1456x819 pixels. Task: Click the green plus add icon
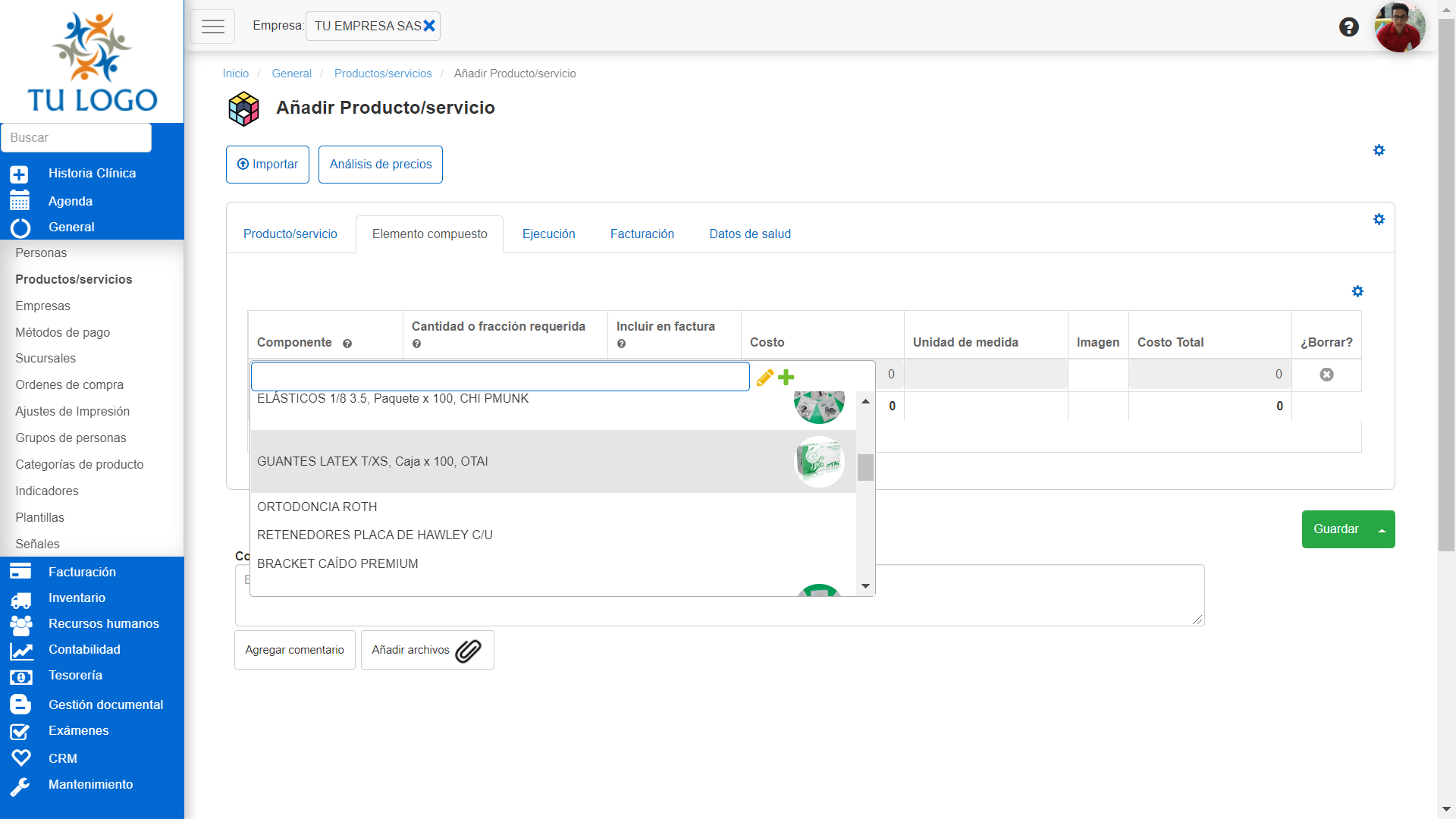click(x=786, y=377)
